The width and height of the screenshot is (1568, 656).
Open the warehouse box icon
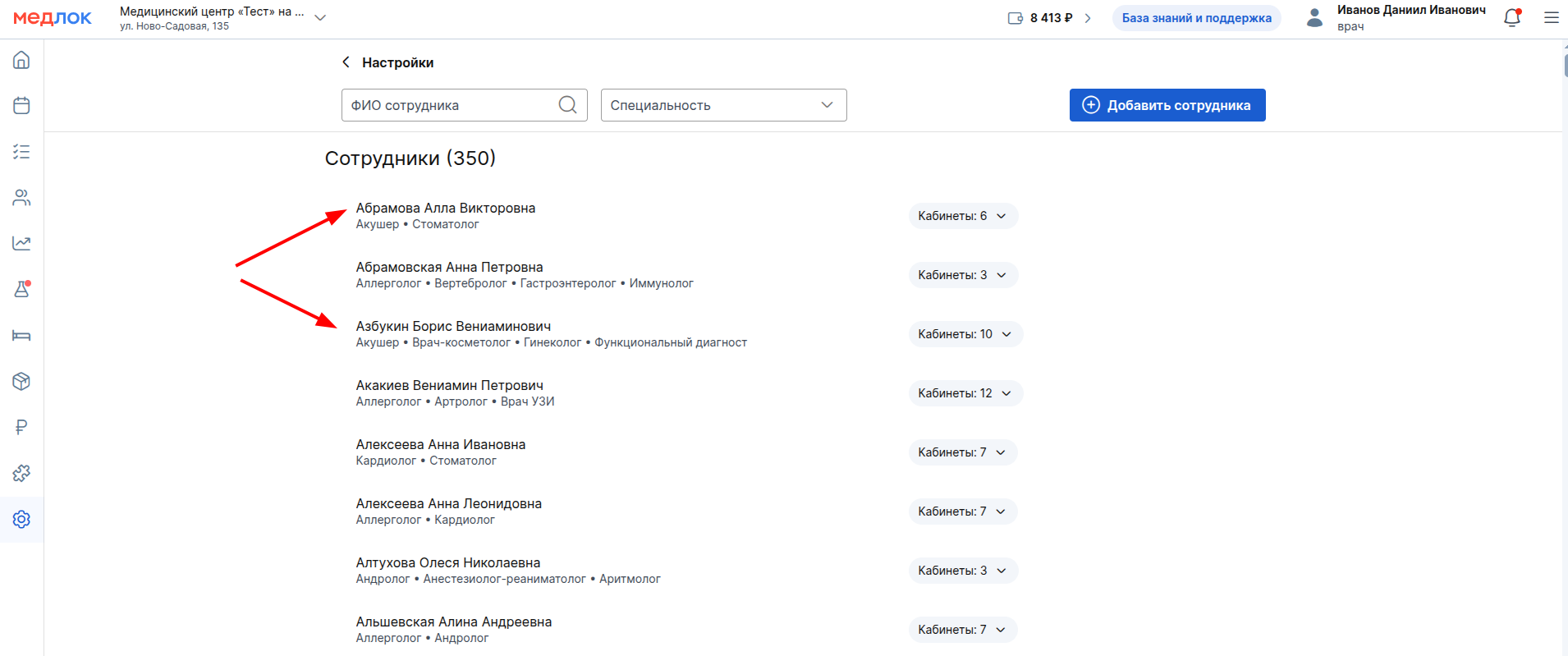pos(21,381)
